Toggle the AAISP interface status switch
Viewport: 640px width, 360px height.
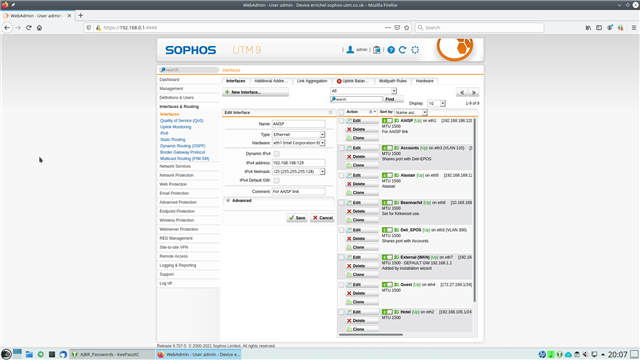coord(387,121)
